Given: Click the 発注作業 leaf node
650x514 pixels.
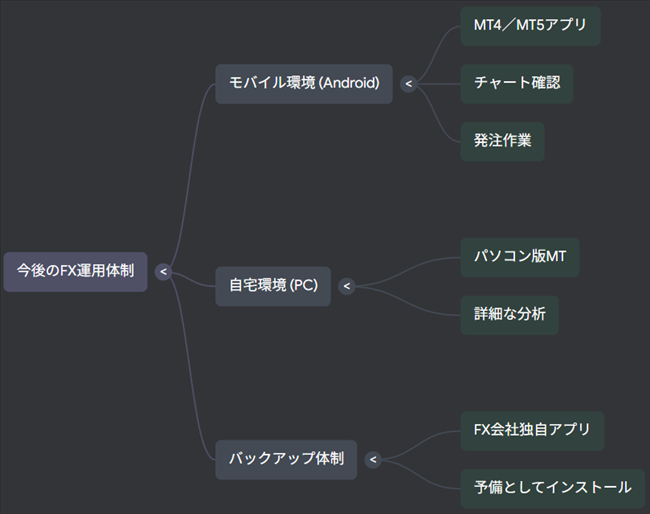Looking at the screenshot, I should click(x=502, y=141).
